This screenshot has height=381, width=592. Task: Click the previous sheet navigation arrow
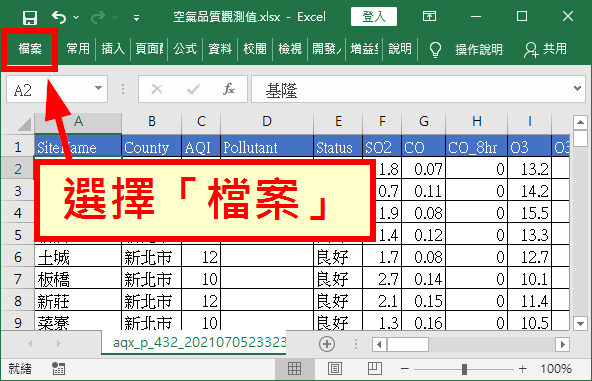(30, 343)
